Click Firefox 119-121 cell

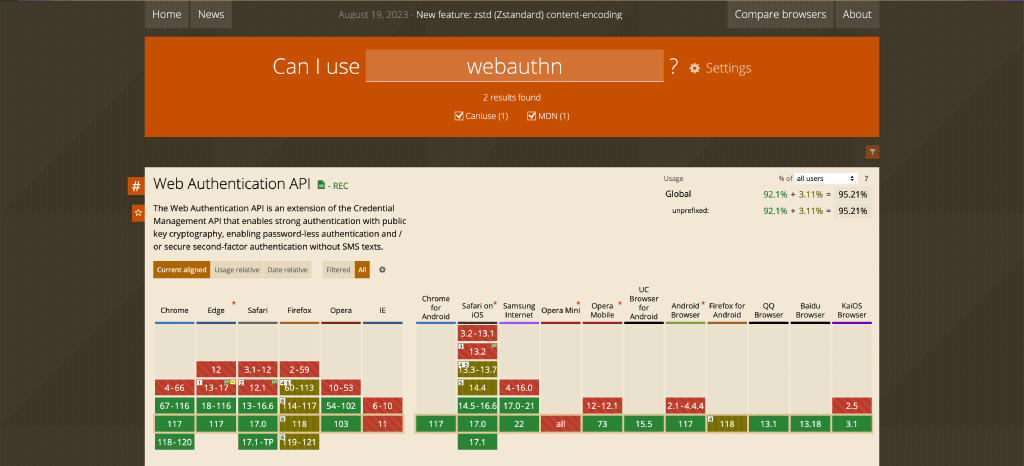(x=299, y=442)
